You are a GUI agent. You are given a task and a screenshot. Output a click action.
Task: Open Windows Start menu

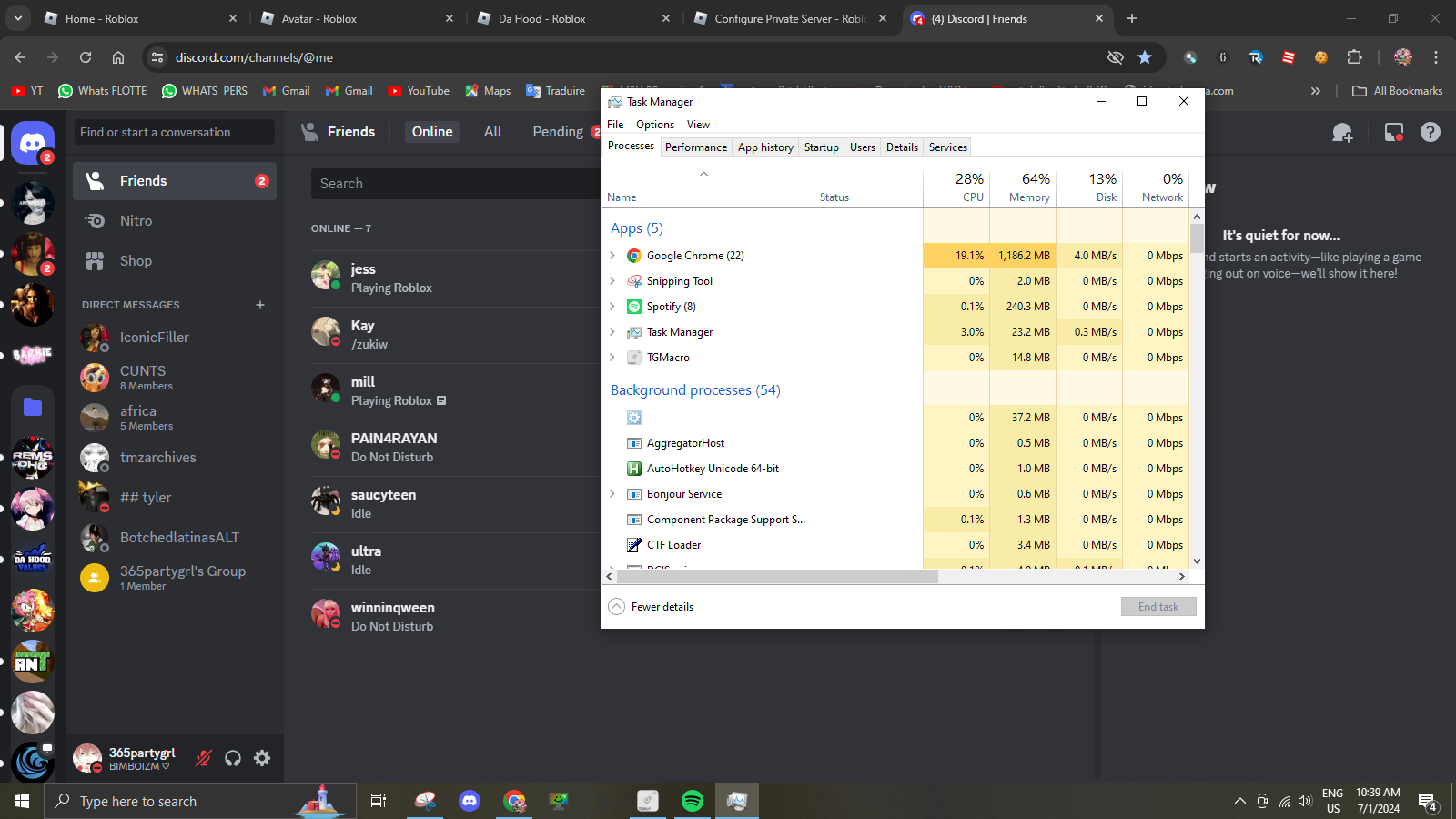22,801
